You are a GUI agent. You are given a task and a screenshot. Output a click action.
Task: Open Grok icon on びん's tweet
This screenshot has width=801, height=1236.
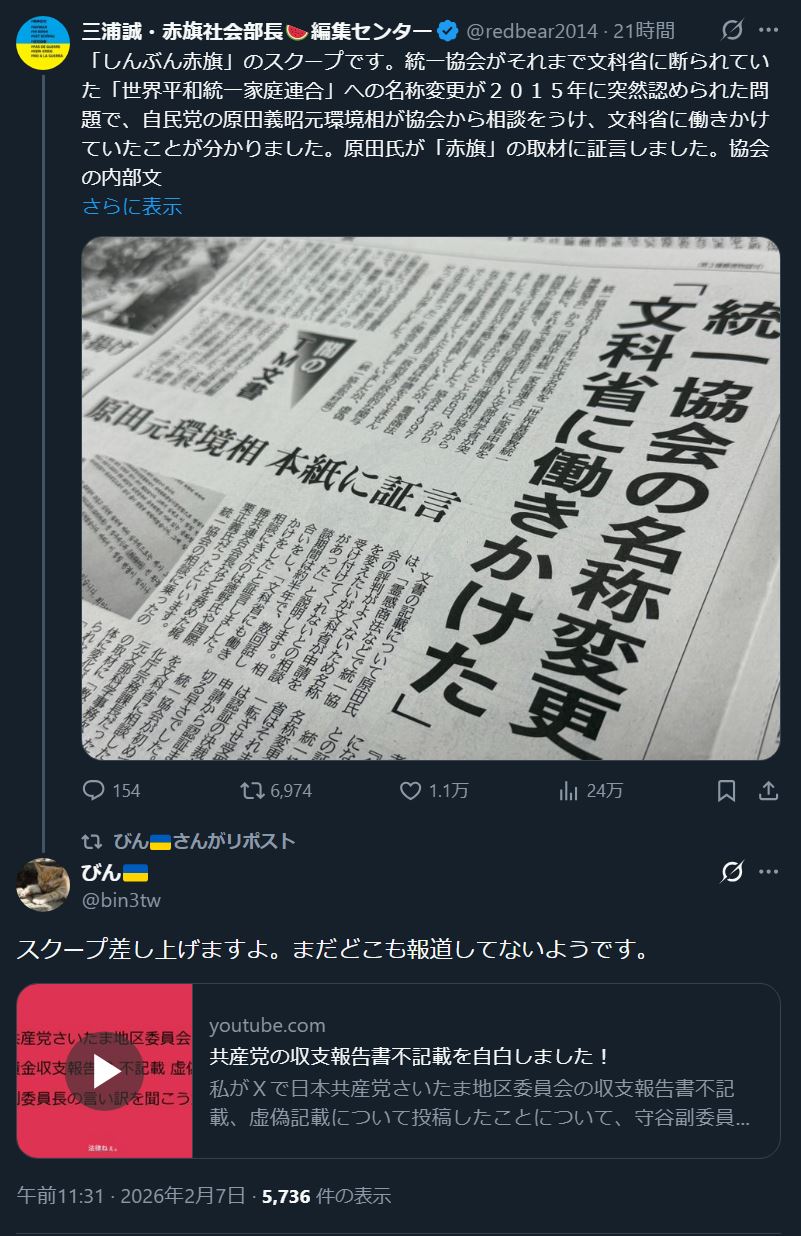tap(732, 872)
